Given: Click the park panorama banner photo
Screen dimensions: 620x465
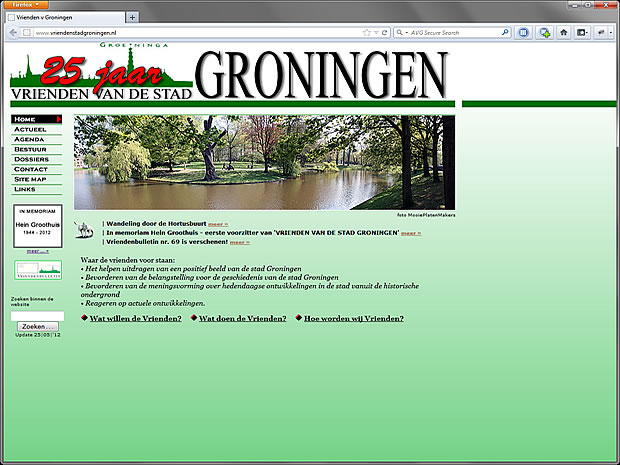Looking at the screenshot, I should coord(264,162).
